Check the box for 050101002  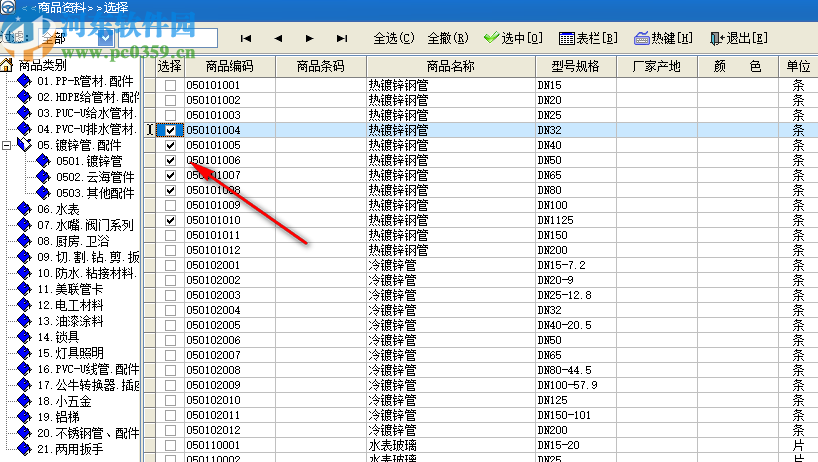(x=171, y=100)
